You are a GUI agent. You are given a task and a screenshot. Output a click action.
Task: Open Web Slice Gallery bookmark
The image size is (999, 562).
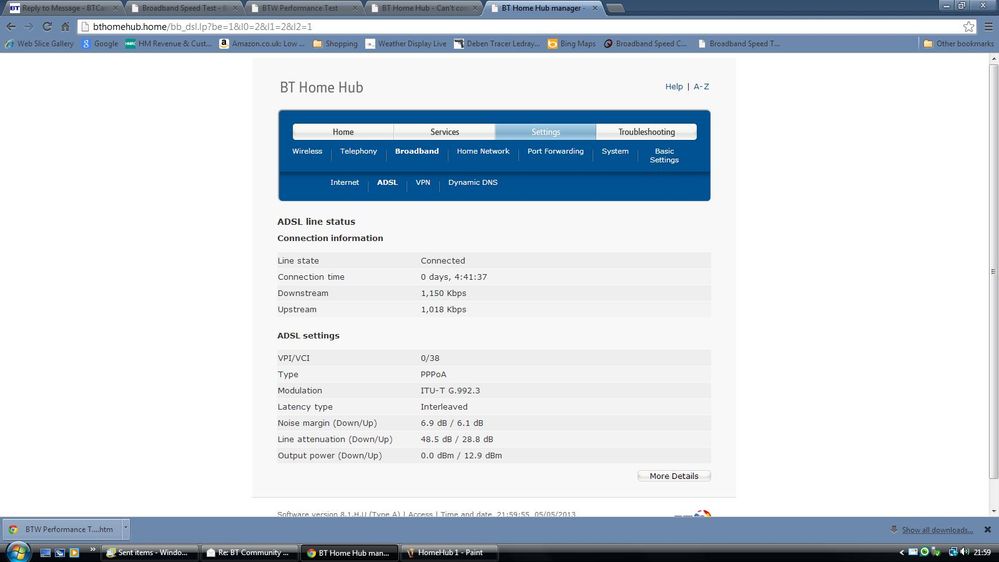tap(40, 44)
